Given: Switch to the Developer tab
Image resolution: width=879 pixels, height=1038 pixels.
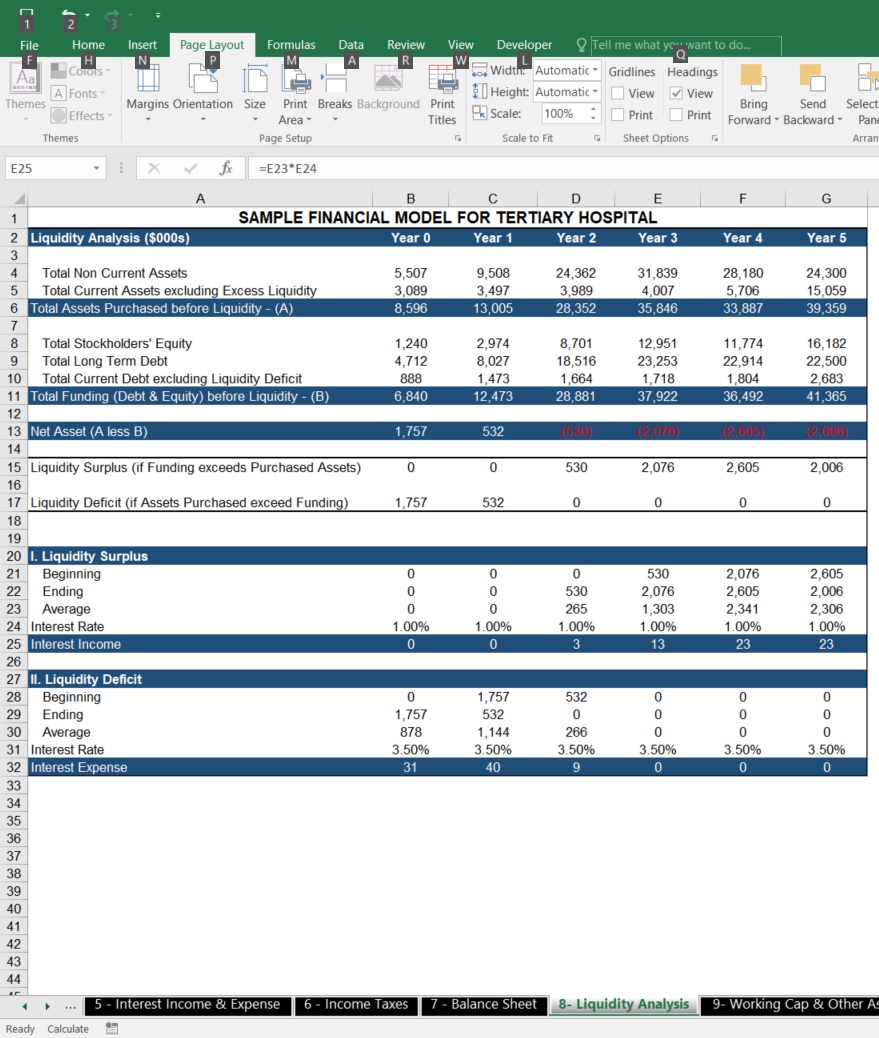Looking at the screenshot, I should [x=524, y=45].
